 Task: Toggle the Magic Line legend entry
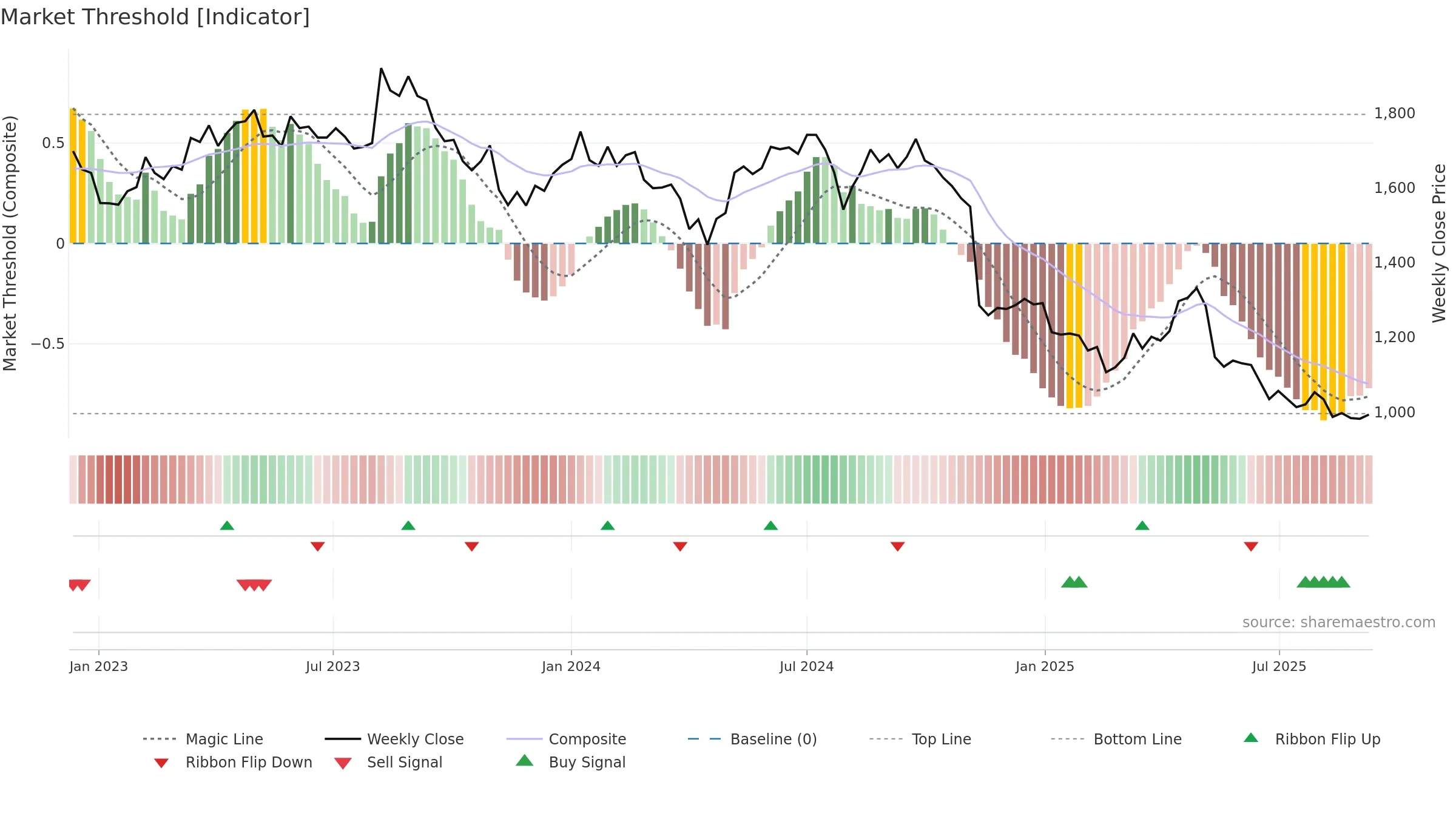point(203,739)
